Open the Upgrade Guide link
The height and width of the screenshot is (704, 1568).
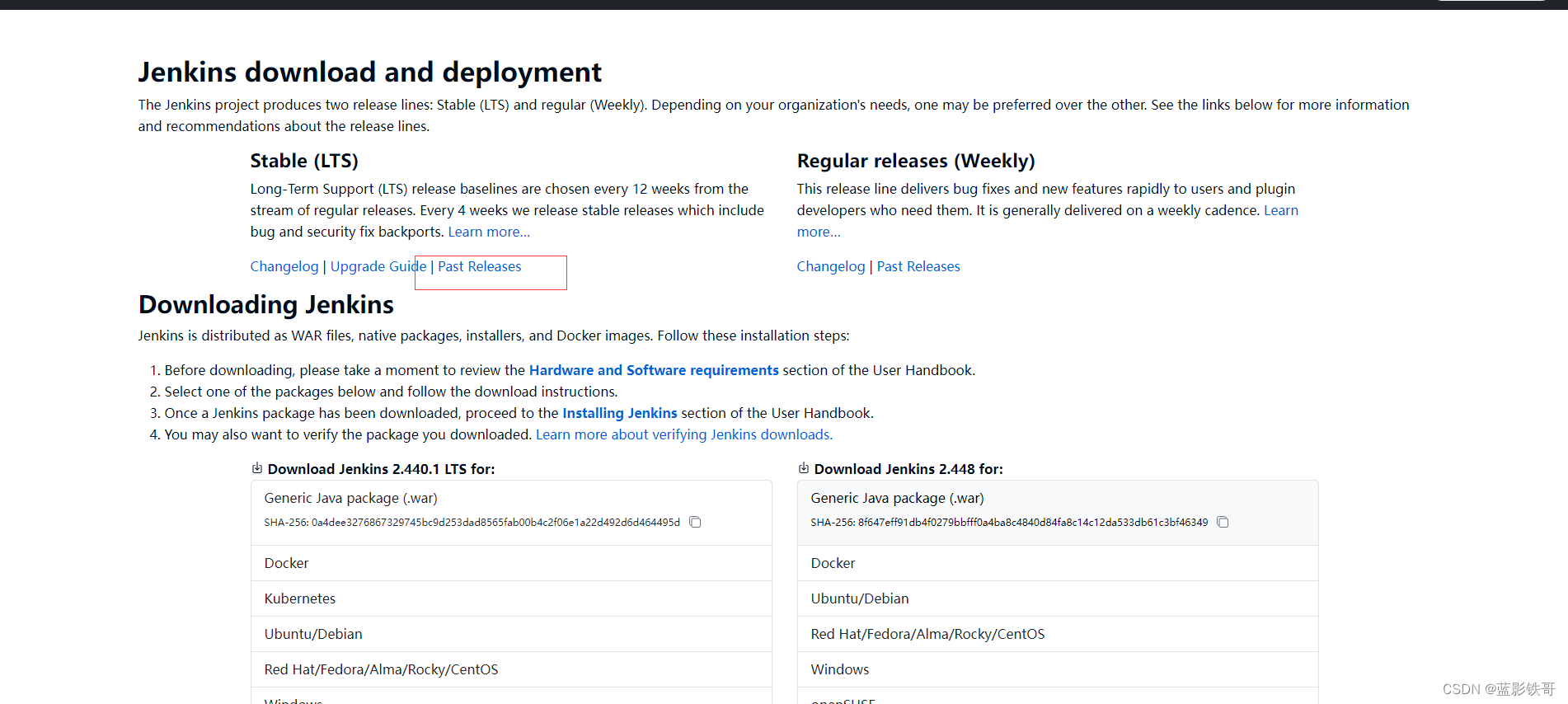tap(378, 266)
